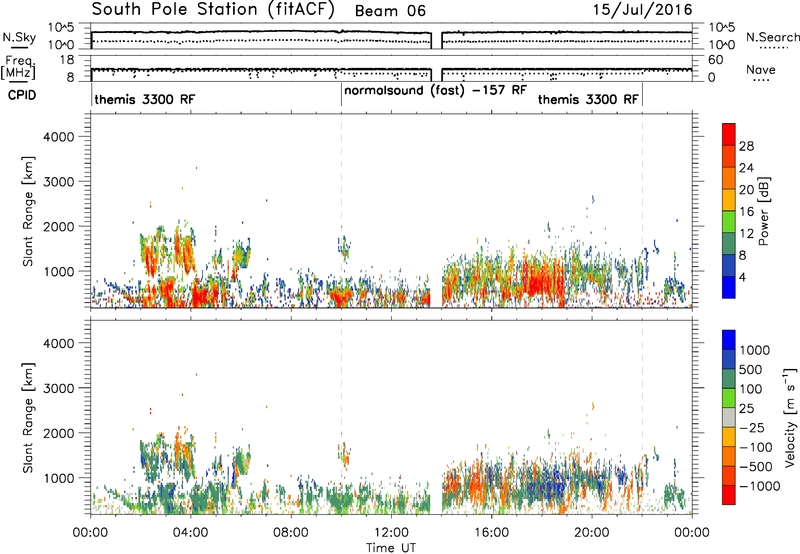This screenshot has width=800, height=554.
Task: Select the 'Beam 06' label in the header
Action: click(390, 11)
